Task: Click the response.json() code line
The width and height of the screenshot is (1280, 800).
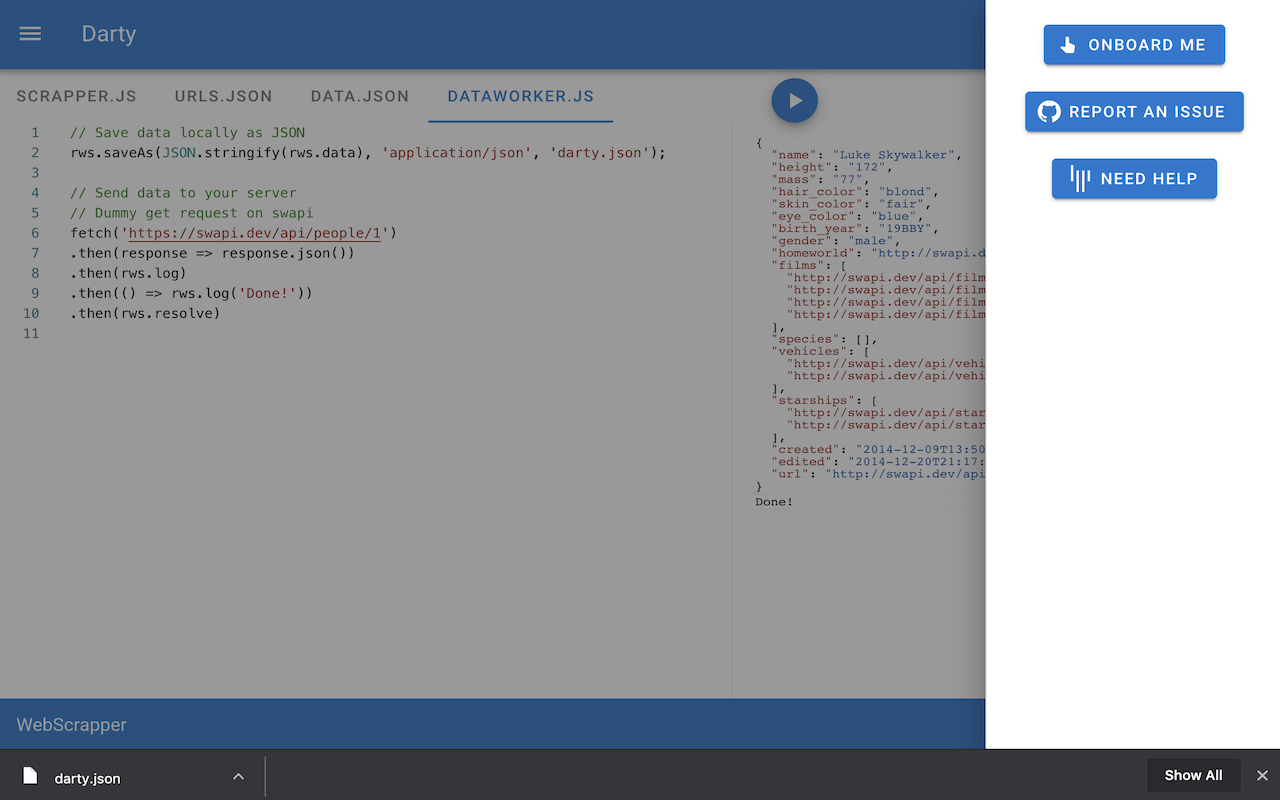Action: point(213,253)
